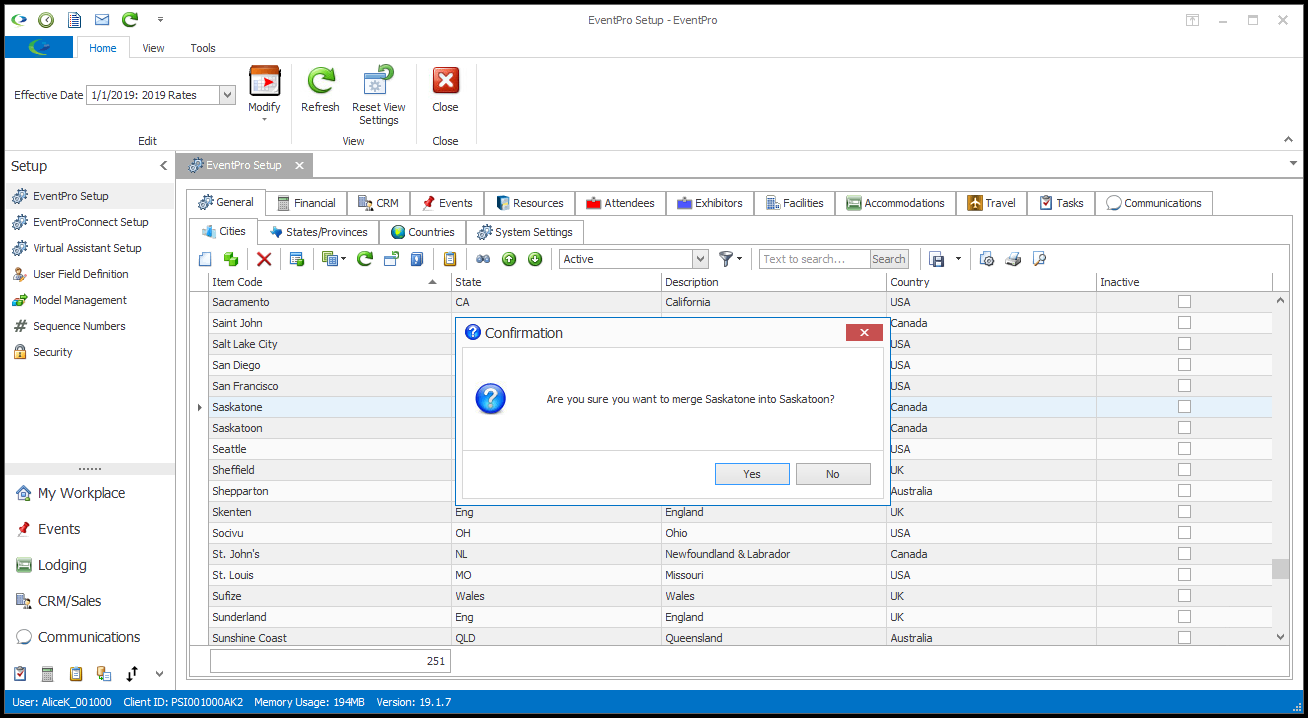
Task: Click the database report icon in the sidebar footer
Action: pyautogui.click(x=103, y=674)
